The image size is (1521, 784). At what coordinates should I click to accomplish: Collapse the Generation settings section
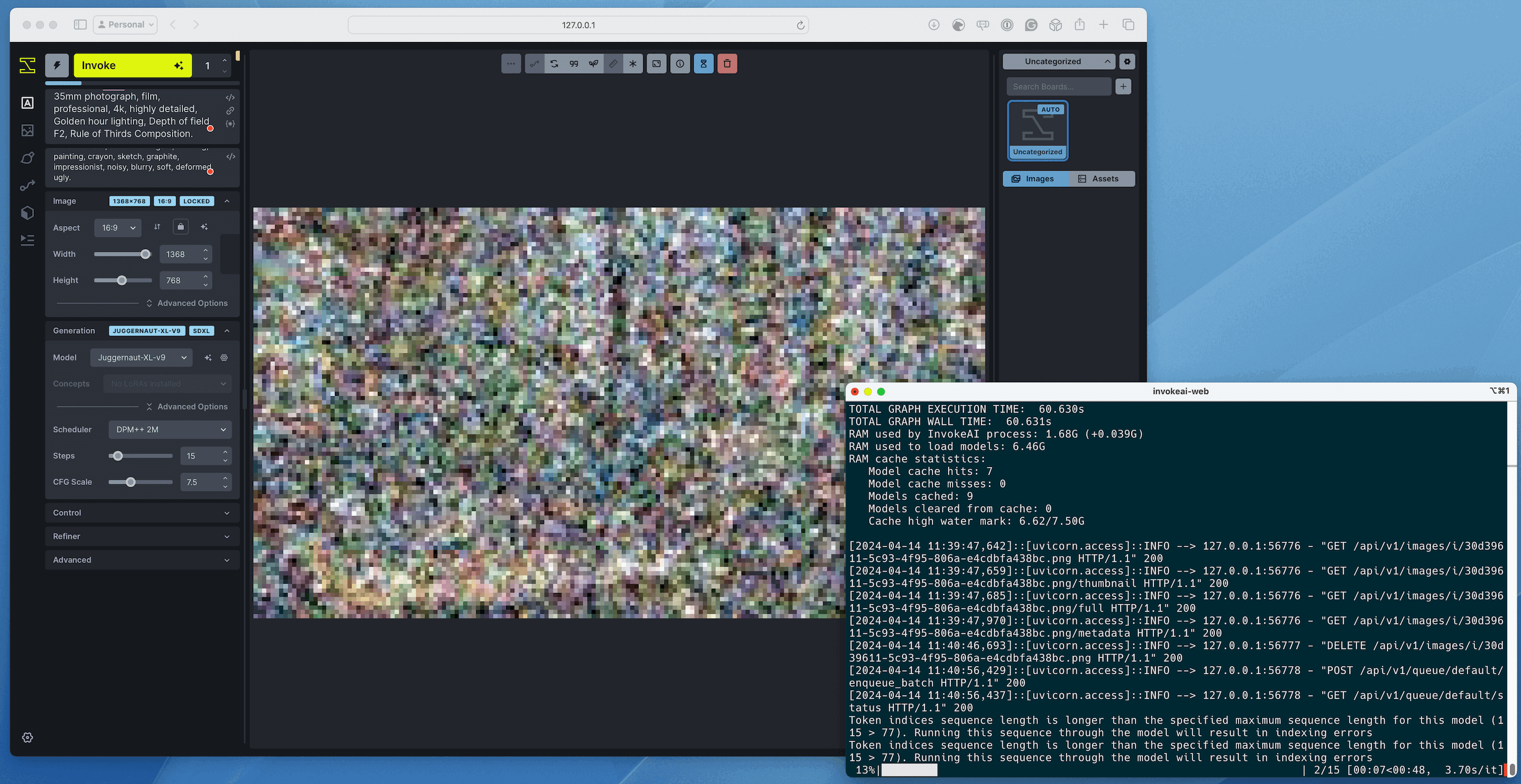pos(227,331)
